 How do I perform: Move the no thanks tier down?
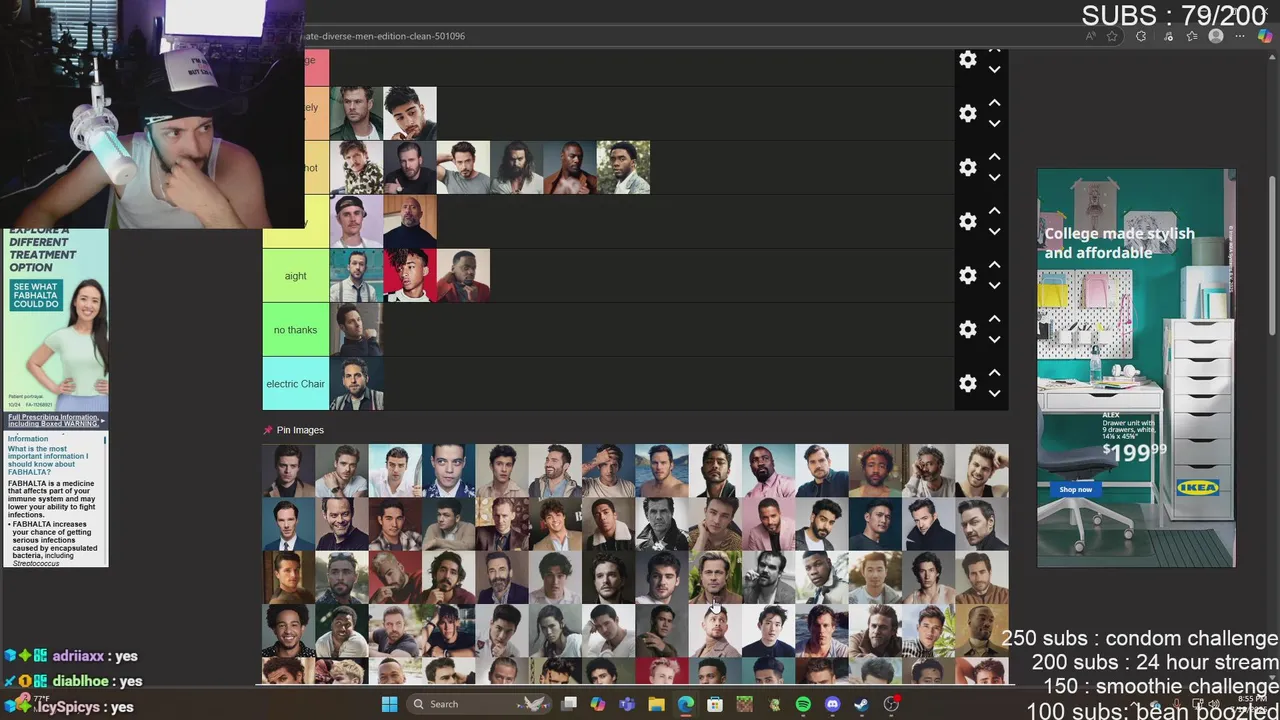pyautogui.click(x=994, y=340)
